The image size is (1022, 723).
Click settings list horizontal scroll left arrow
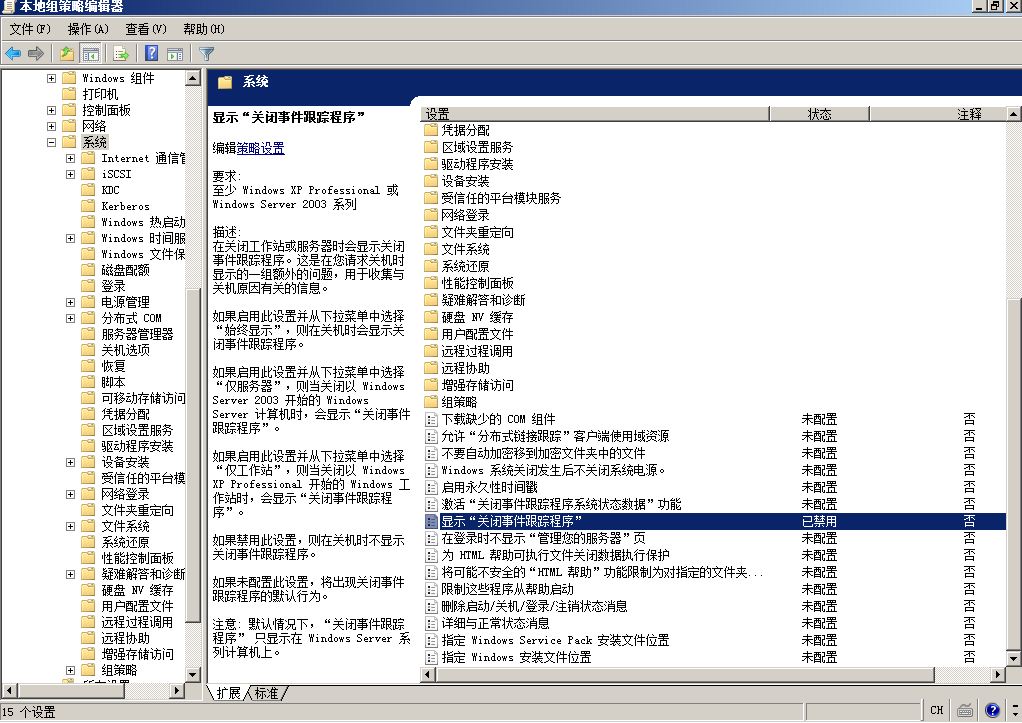click(428, 674)
